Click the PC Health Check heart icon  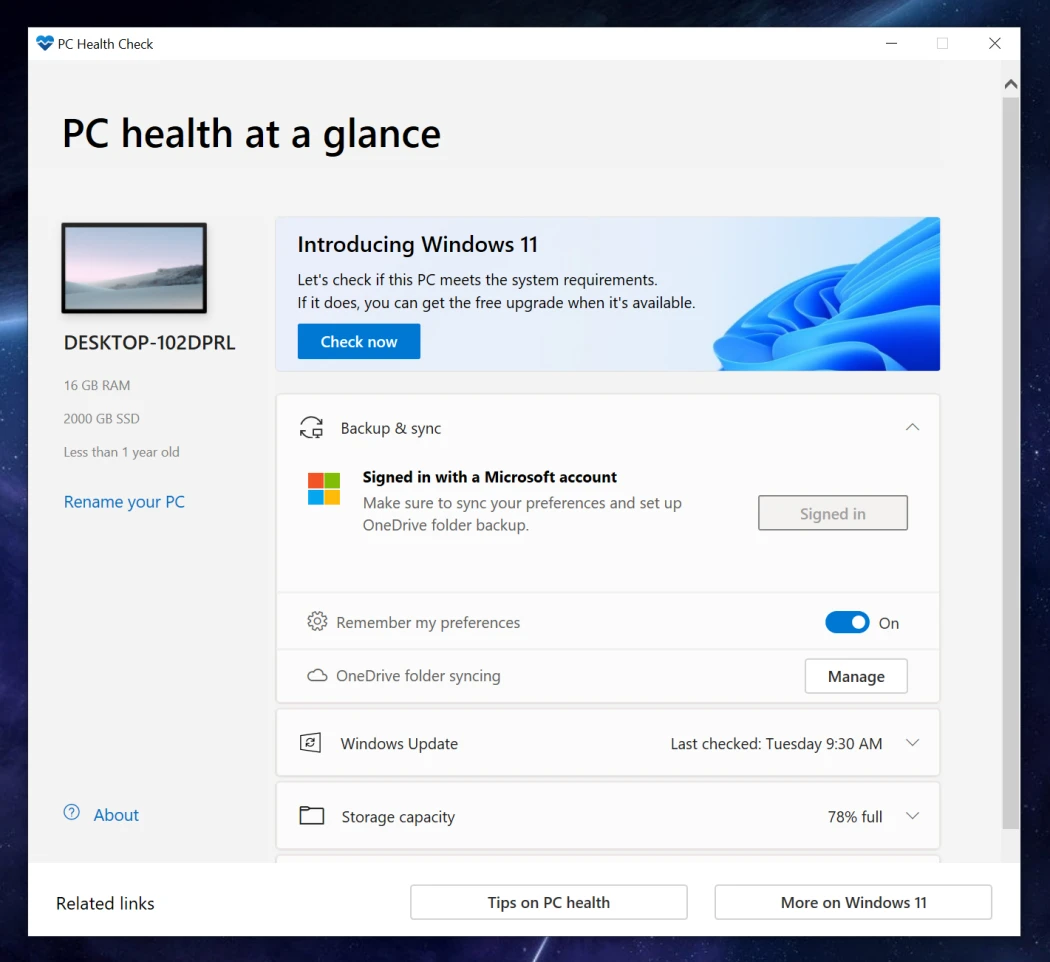[x=43, y=43]
